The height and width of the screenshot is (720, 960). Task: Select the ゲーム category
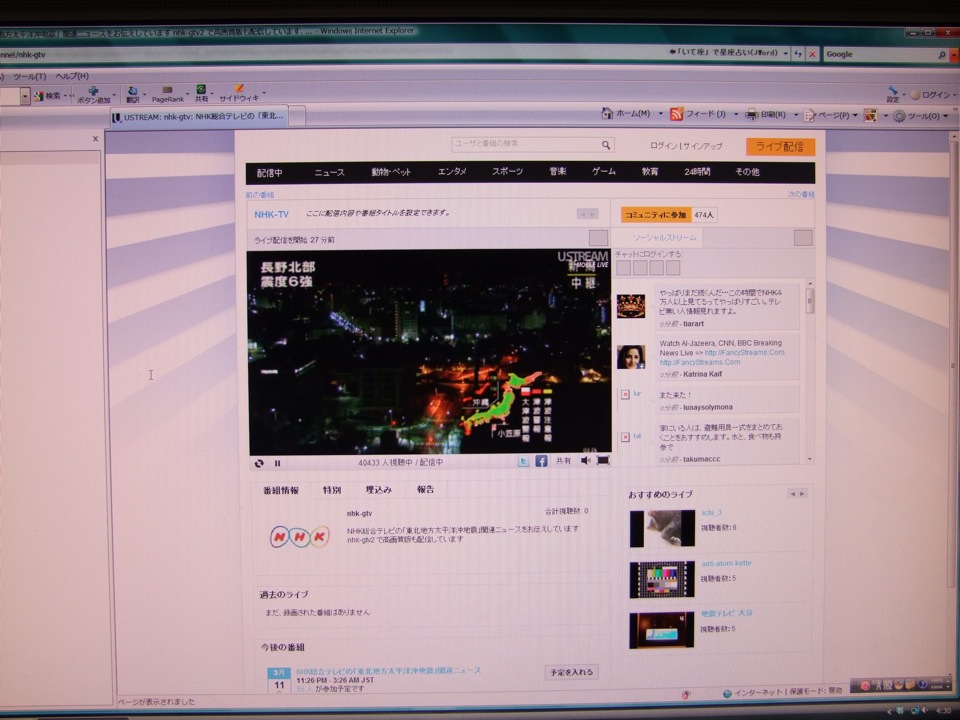point(604,171)
